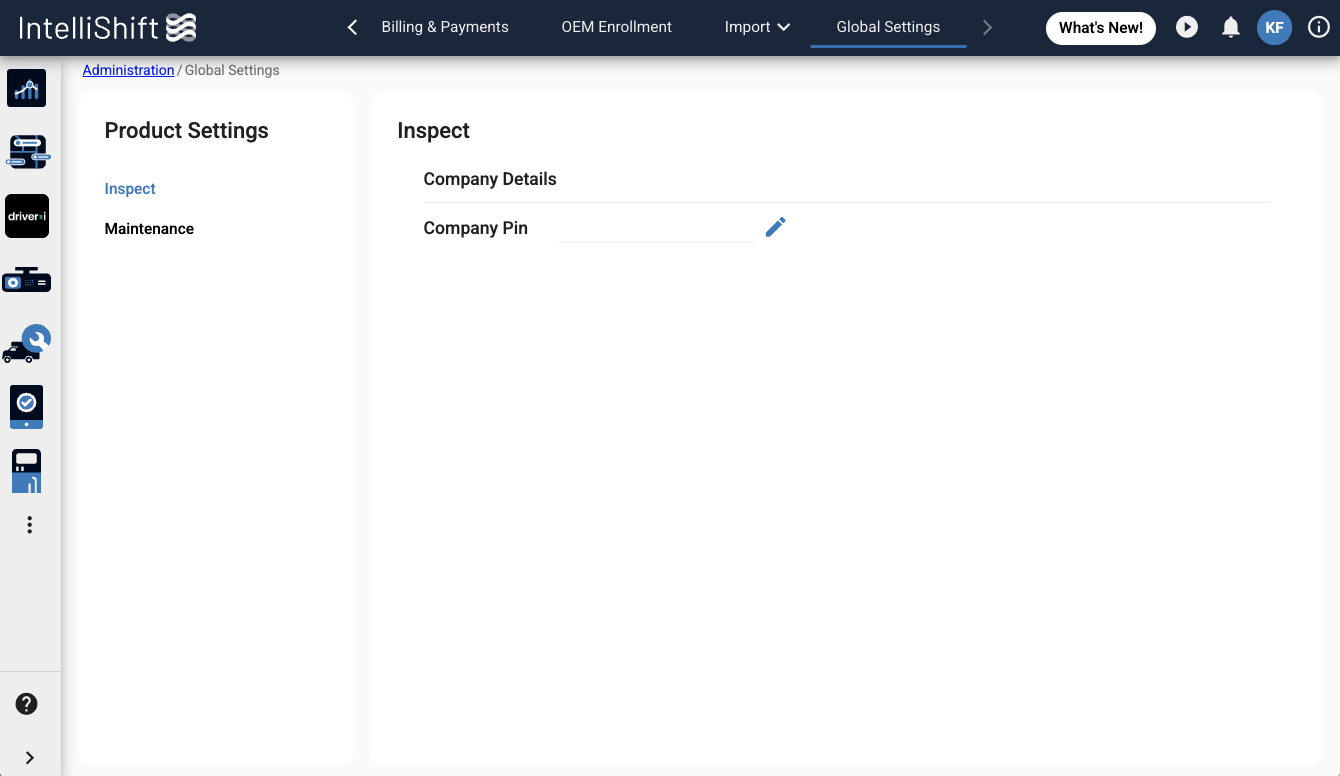This screenshot has height=776, width=1340.
Task: Open the inspection checkmark device icon
Action: (27, 407)
